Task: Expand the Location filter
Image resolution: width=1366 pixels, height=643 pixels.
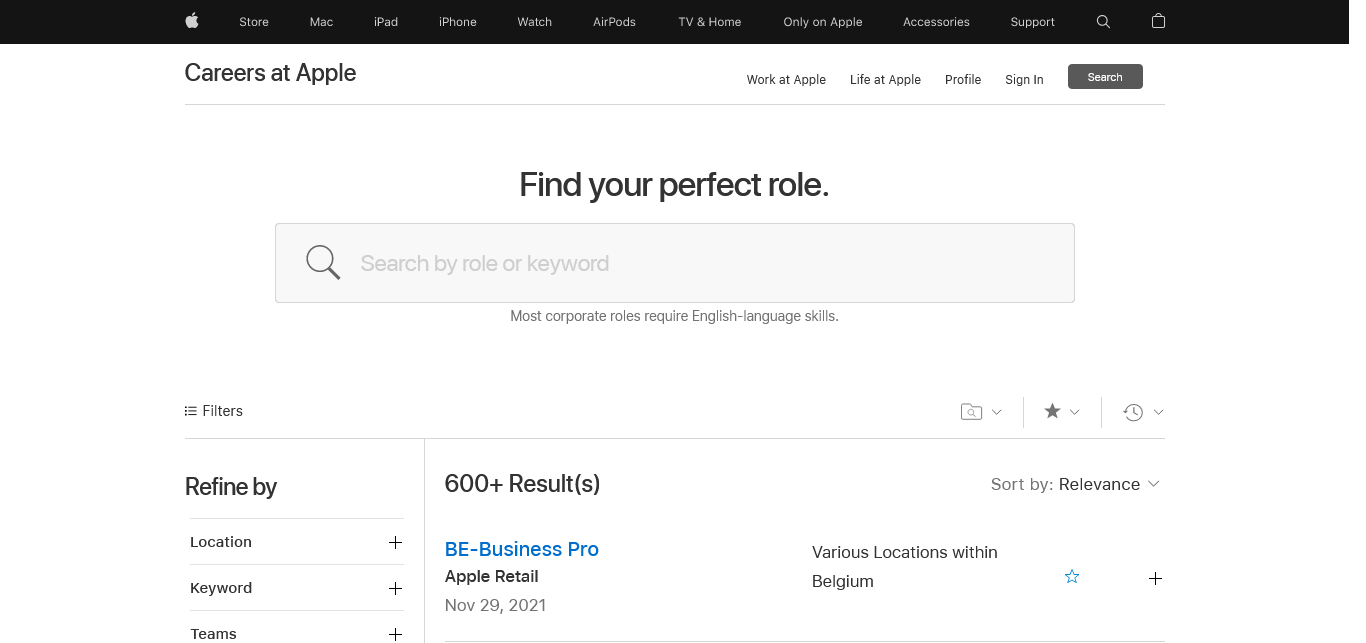Action: click(395, 542)
